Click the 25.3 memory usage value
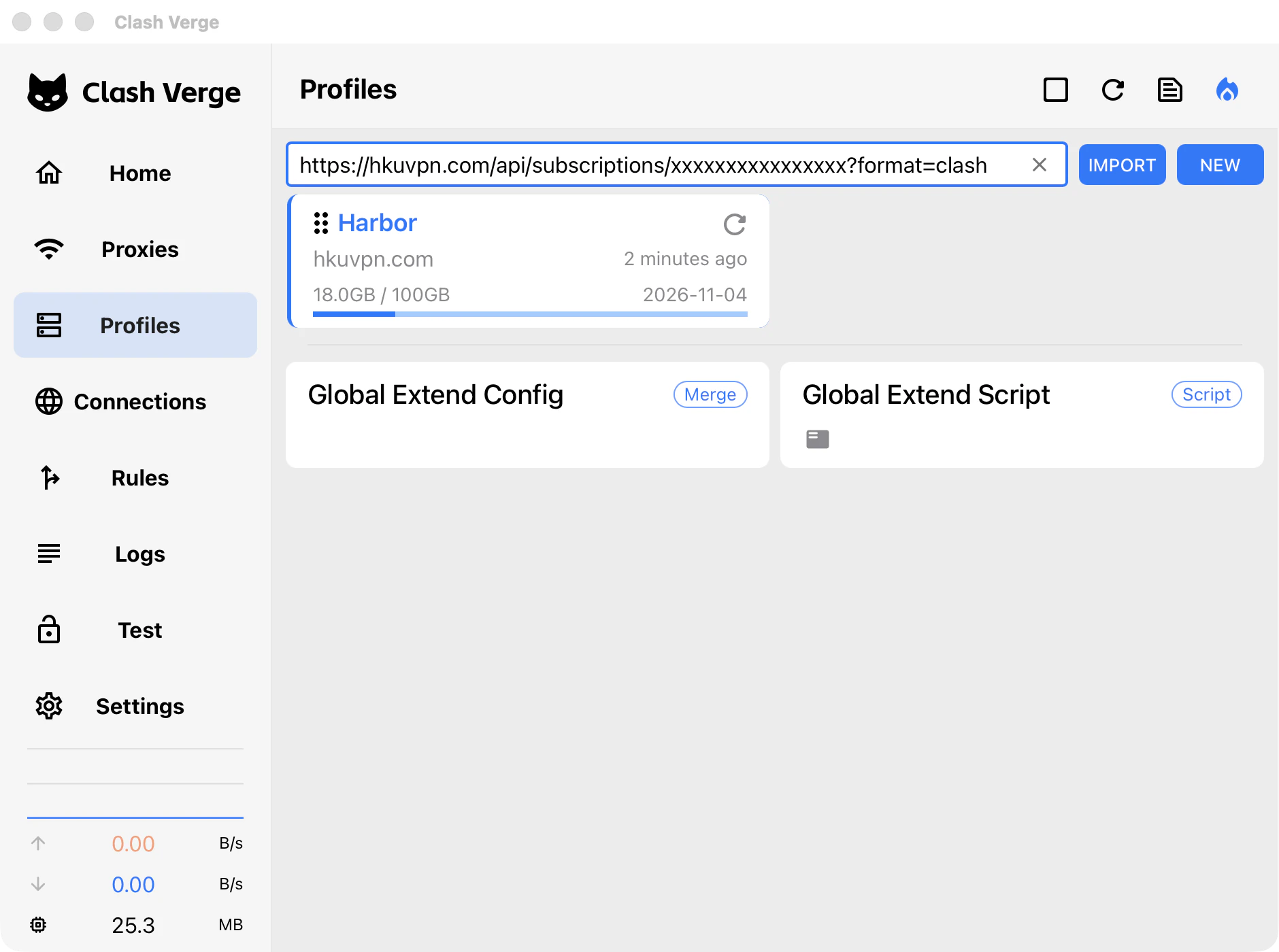Image resolution: width=1279 pixels, height=952 pixels. tap(133, 925)
